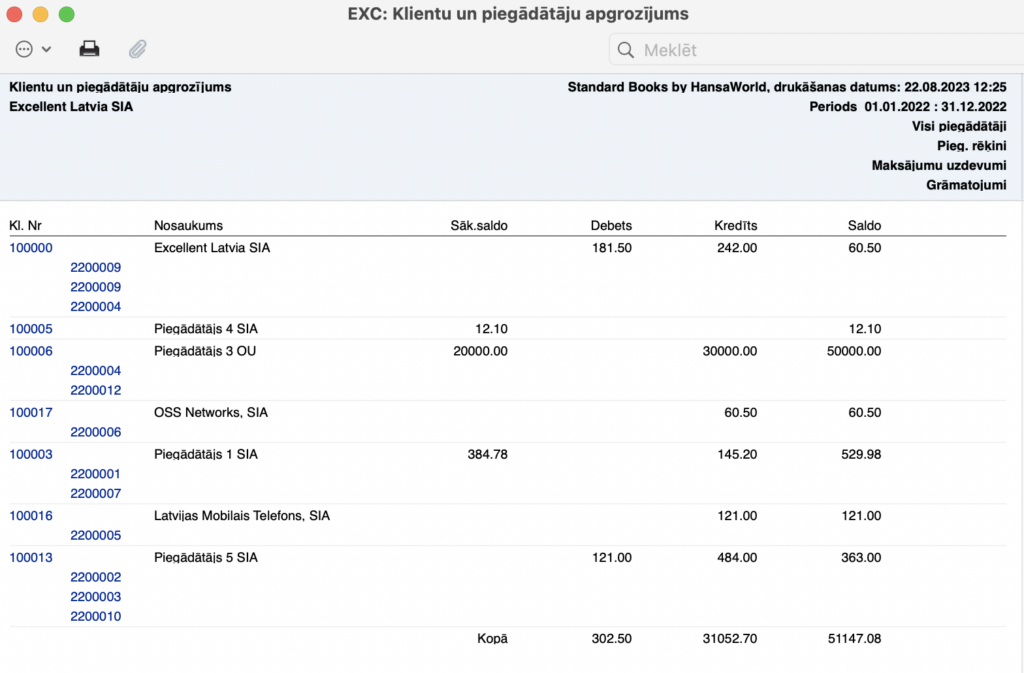
Task: Open attachments with the paperclip icon
Action: 138,49
